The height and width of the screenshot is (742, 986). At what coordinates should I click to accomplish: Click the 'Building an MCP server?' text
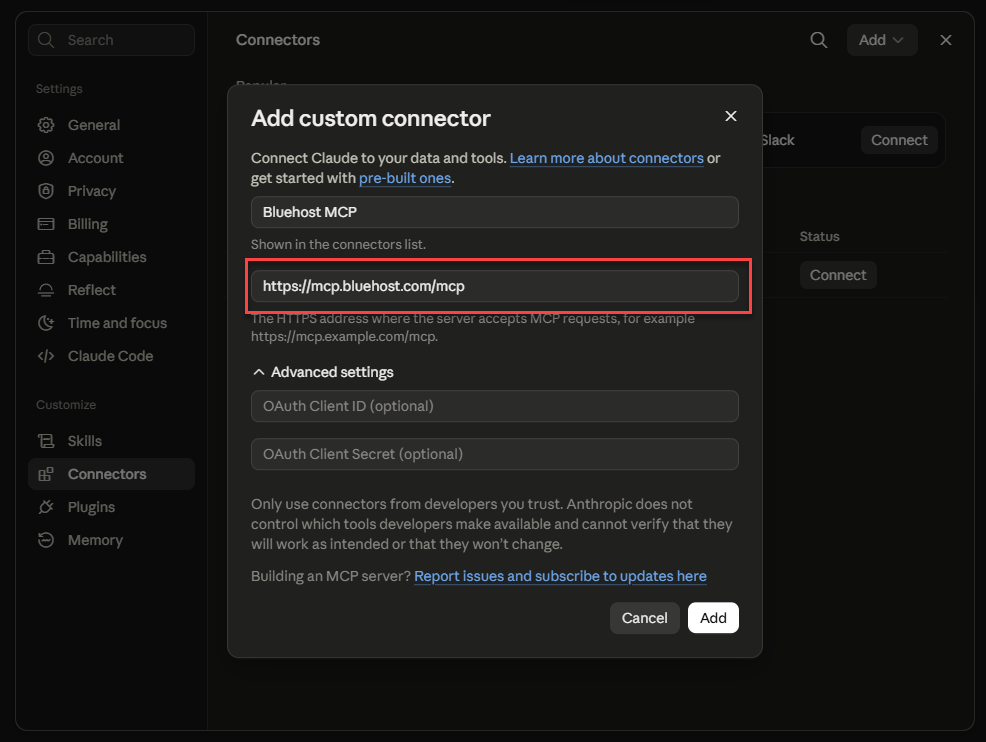pos(331,576)
